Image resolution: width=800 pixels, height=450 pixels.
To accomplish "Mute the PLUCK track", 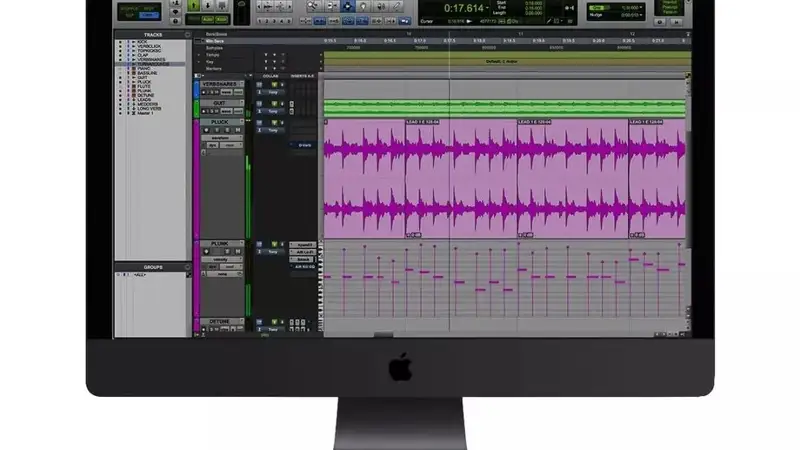I will (236, 132).
